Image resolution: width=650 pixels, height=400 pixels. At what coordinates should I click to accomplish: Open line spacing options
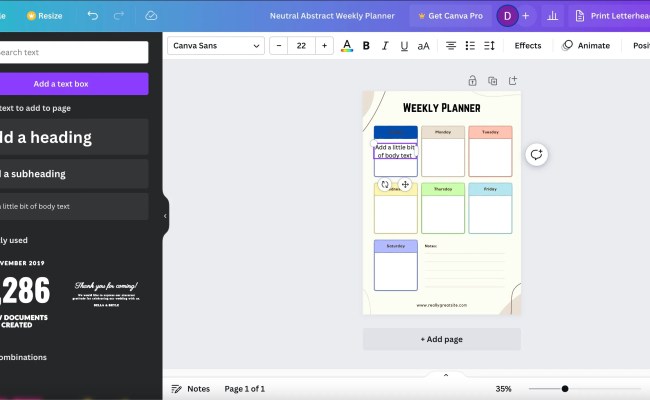point(489,46)
